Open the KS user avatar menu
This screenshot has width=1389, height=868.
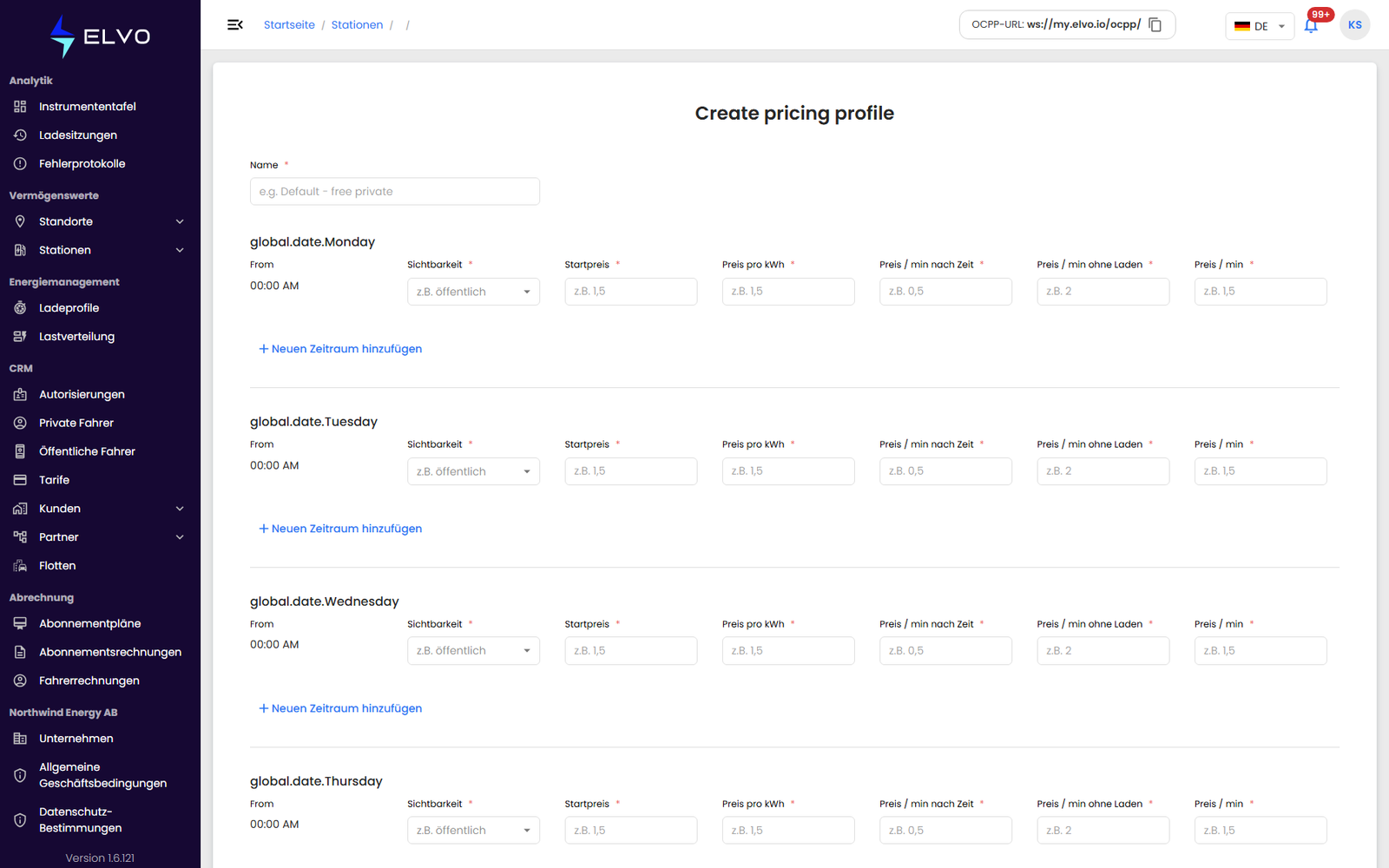(x=1355, y=25)
